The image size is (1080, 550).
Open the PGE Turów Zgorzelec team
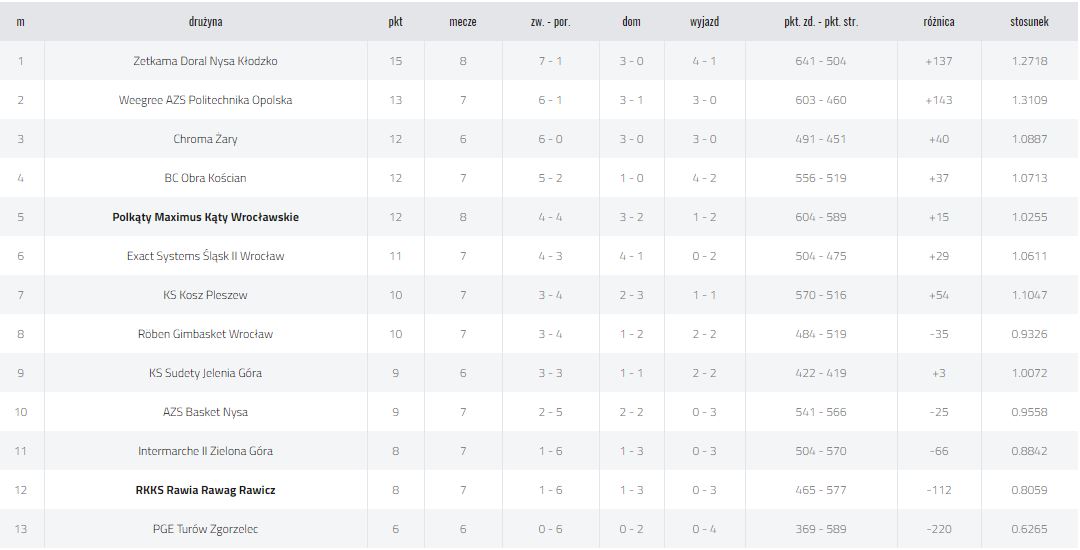point(205,529)
